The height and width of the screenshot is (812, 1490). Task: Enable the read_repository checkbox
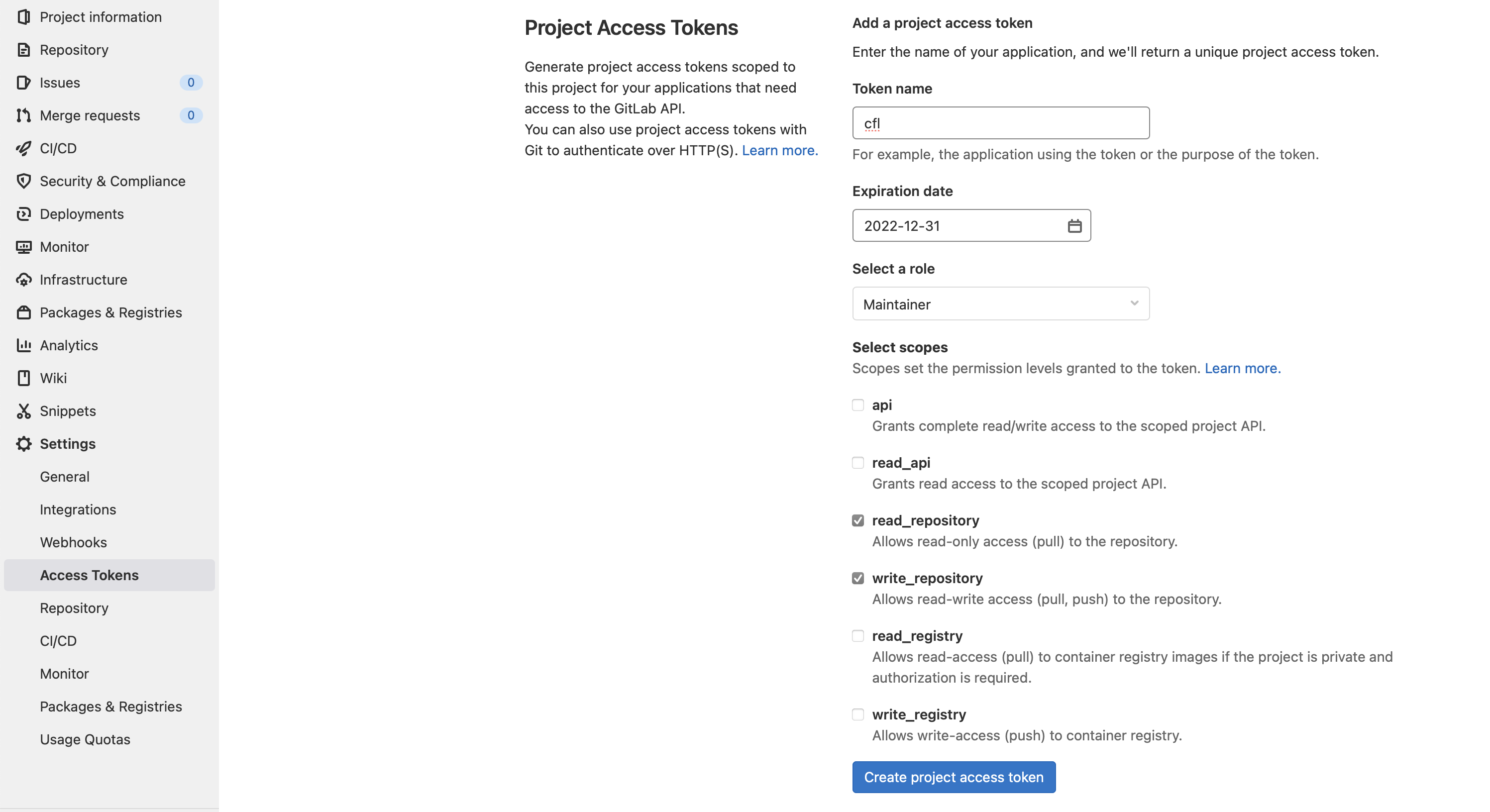coord(858,520)
